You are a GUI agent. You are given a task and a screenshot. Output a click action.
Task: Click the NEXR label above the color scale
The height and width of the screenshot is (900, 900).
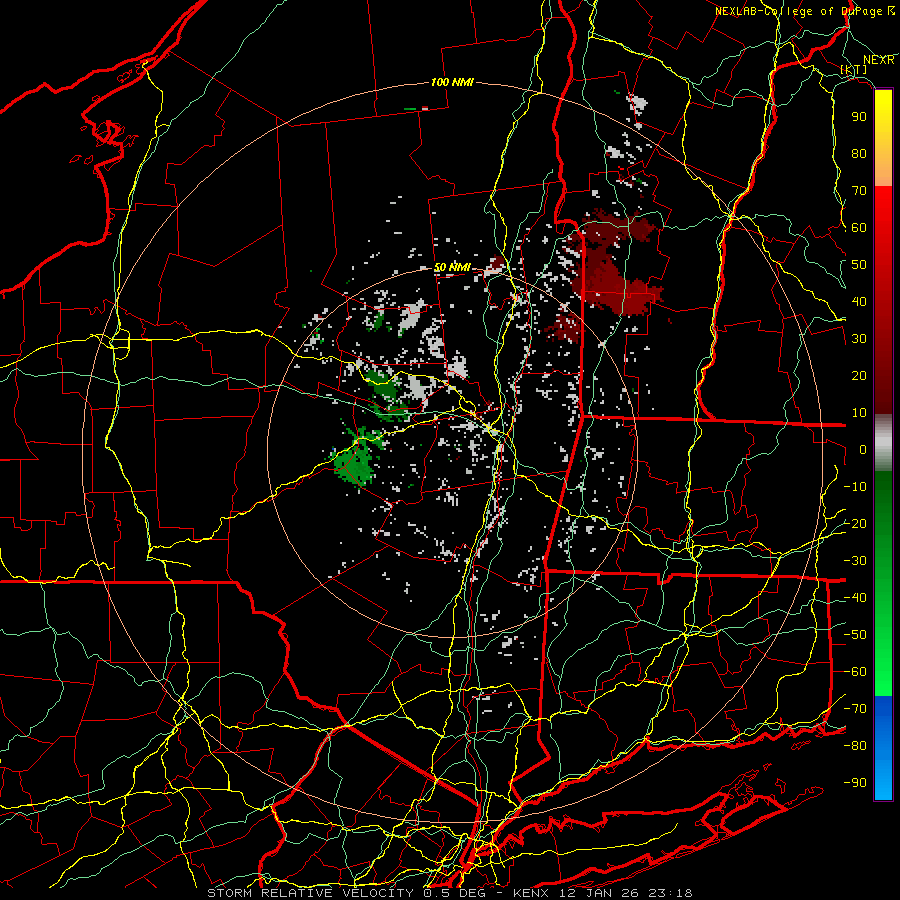point(879,60)
